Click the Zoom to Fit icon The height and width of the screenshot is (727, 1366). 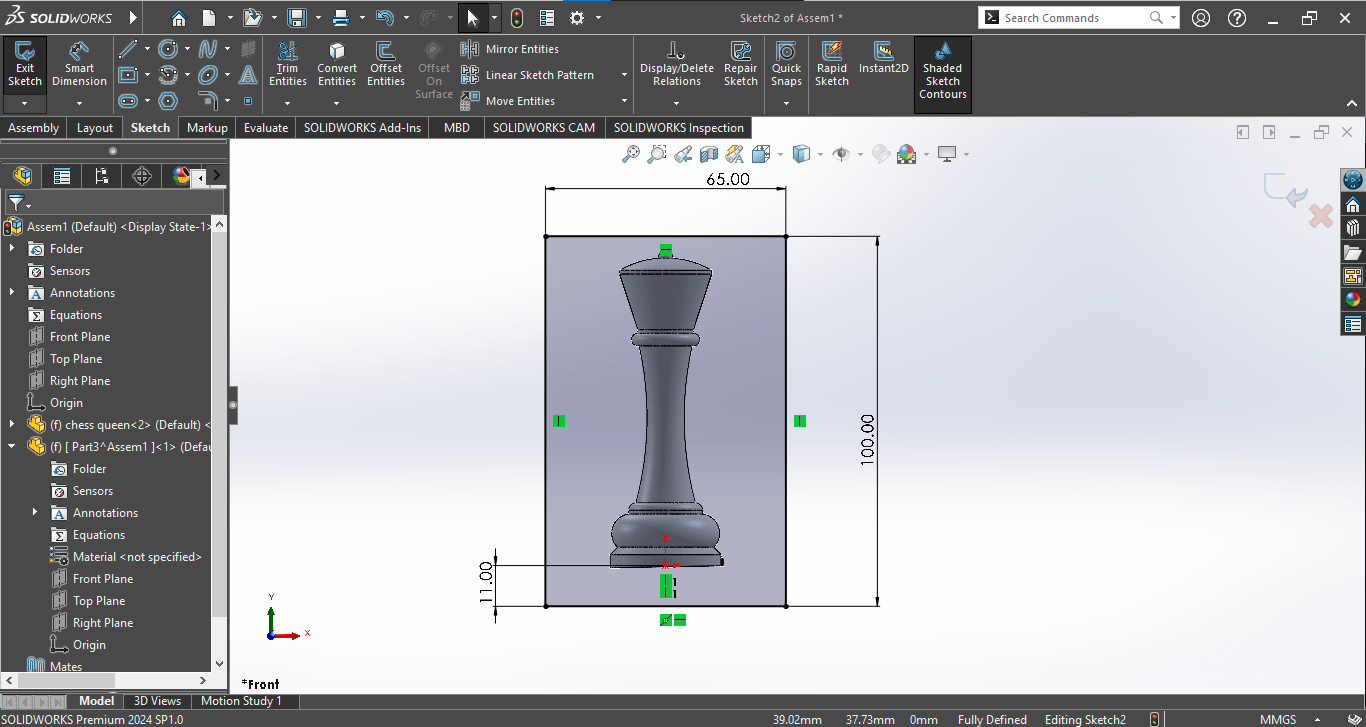pyautogui.click(x=631, y=154)
